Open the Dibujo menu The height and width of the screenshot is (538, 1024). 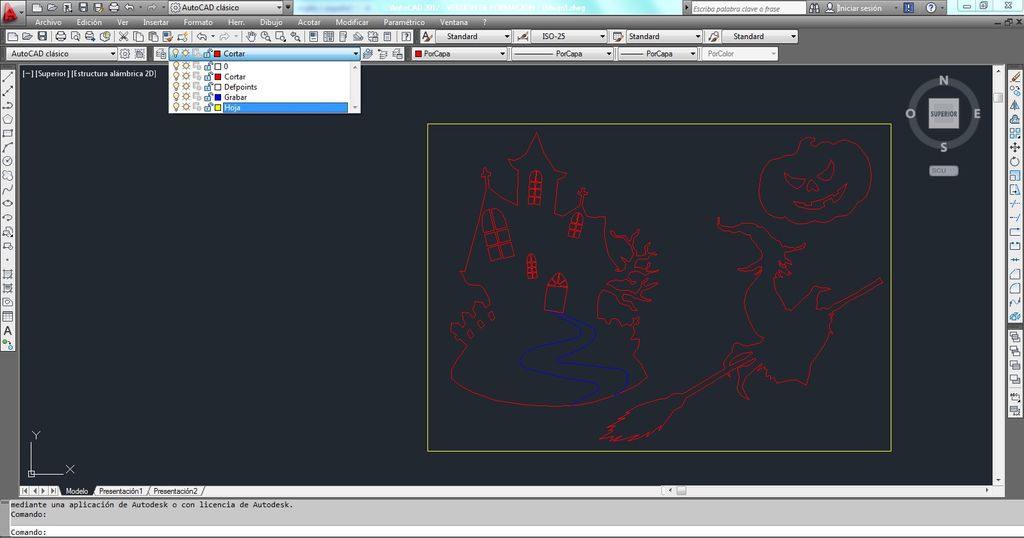[x=270, y=22]
